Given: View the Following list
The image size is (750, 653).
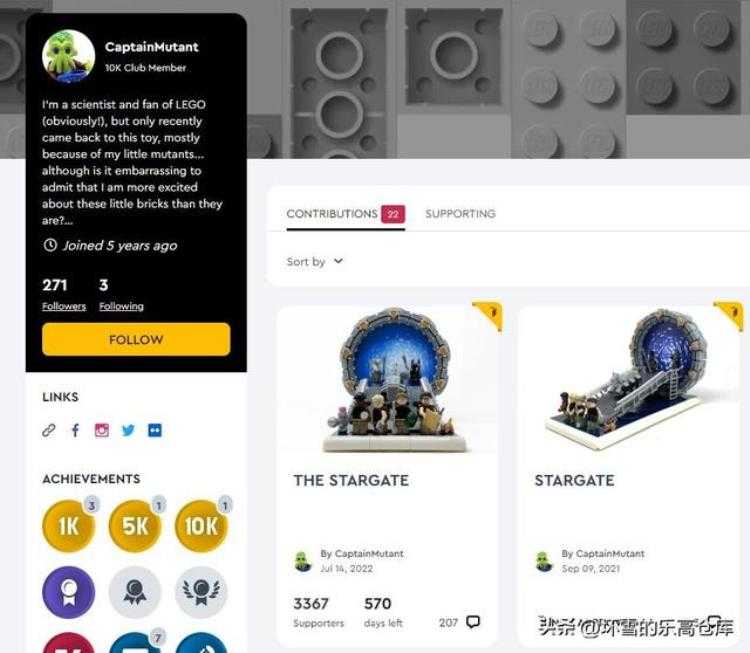Looking at the screenshot, I should pos(121,294).
